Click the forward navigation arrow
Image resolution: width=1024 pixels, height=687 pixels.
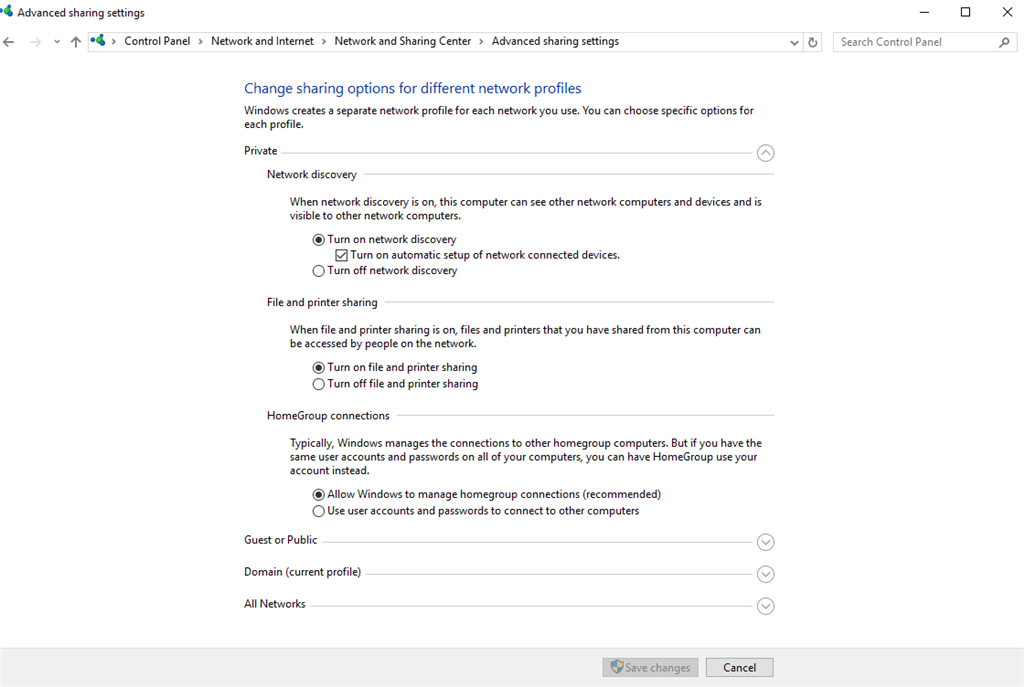click(35, 42)
